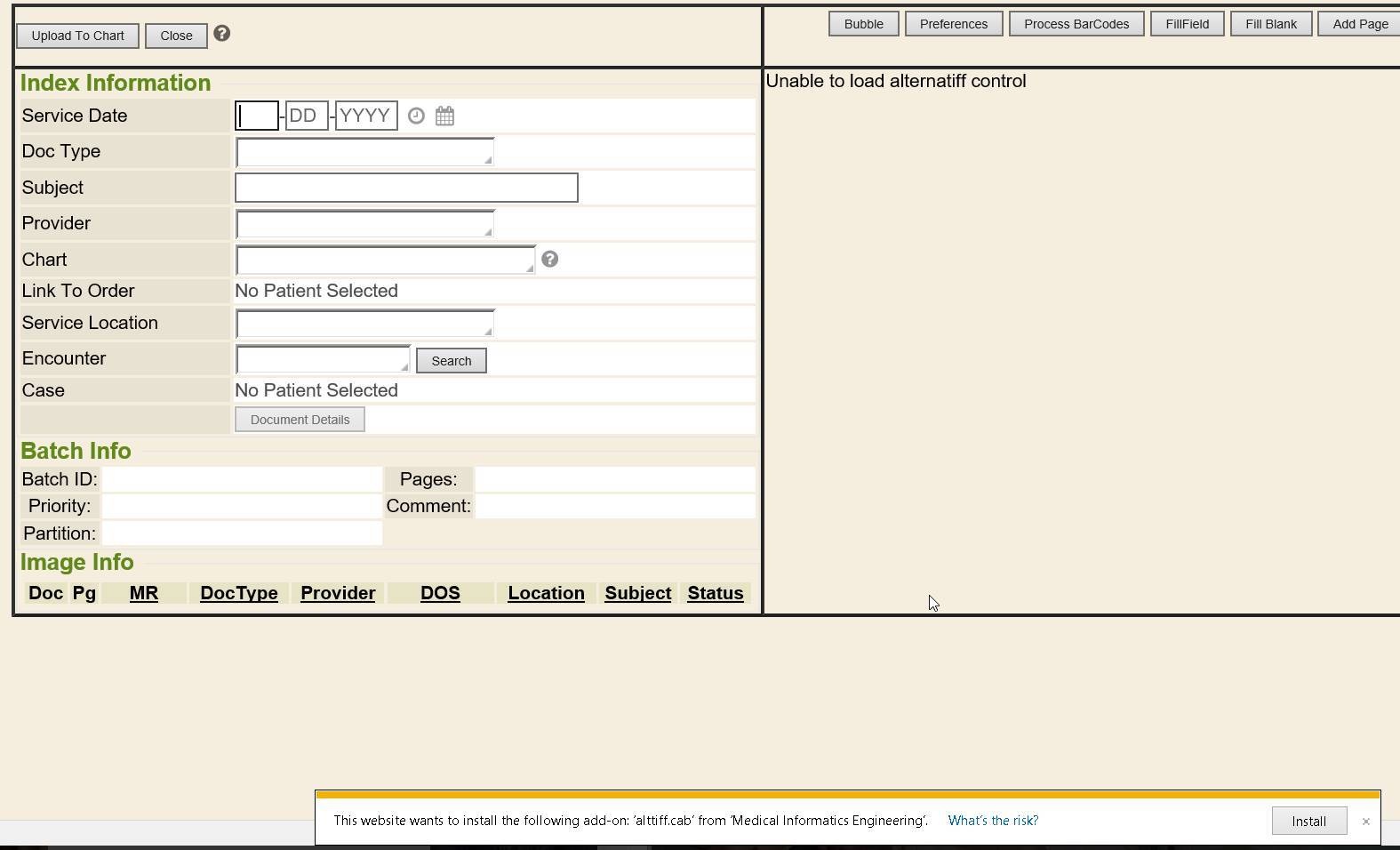Open the Service Date calendar picker

(x=444, y=116)
